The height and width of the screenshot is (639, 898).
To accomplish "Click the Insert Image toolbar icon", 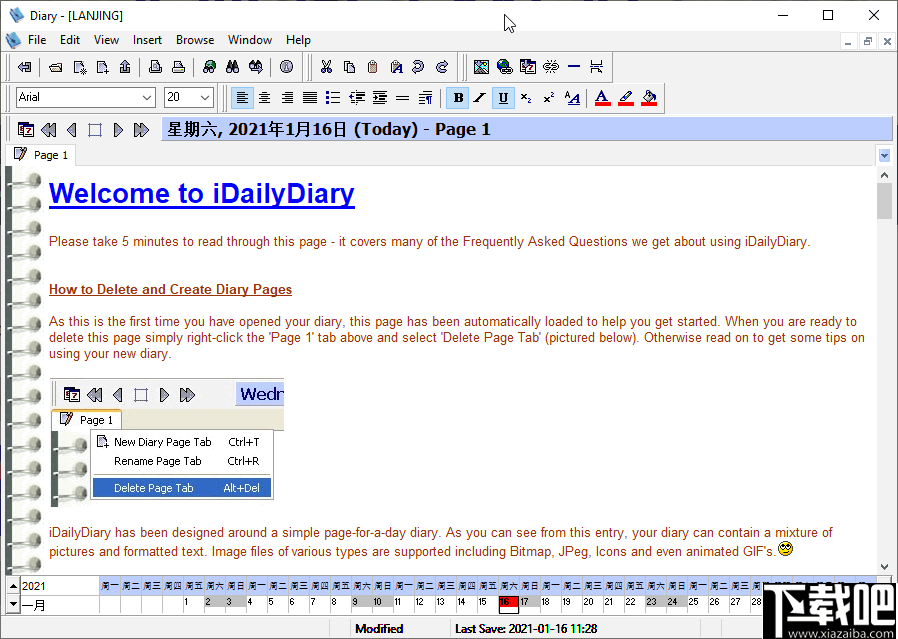I will [481, 67].
